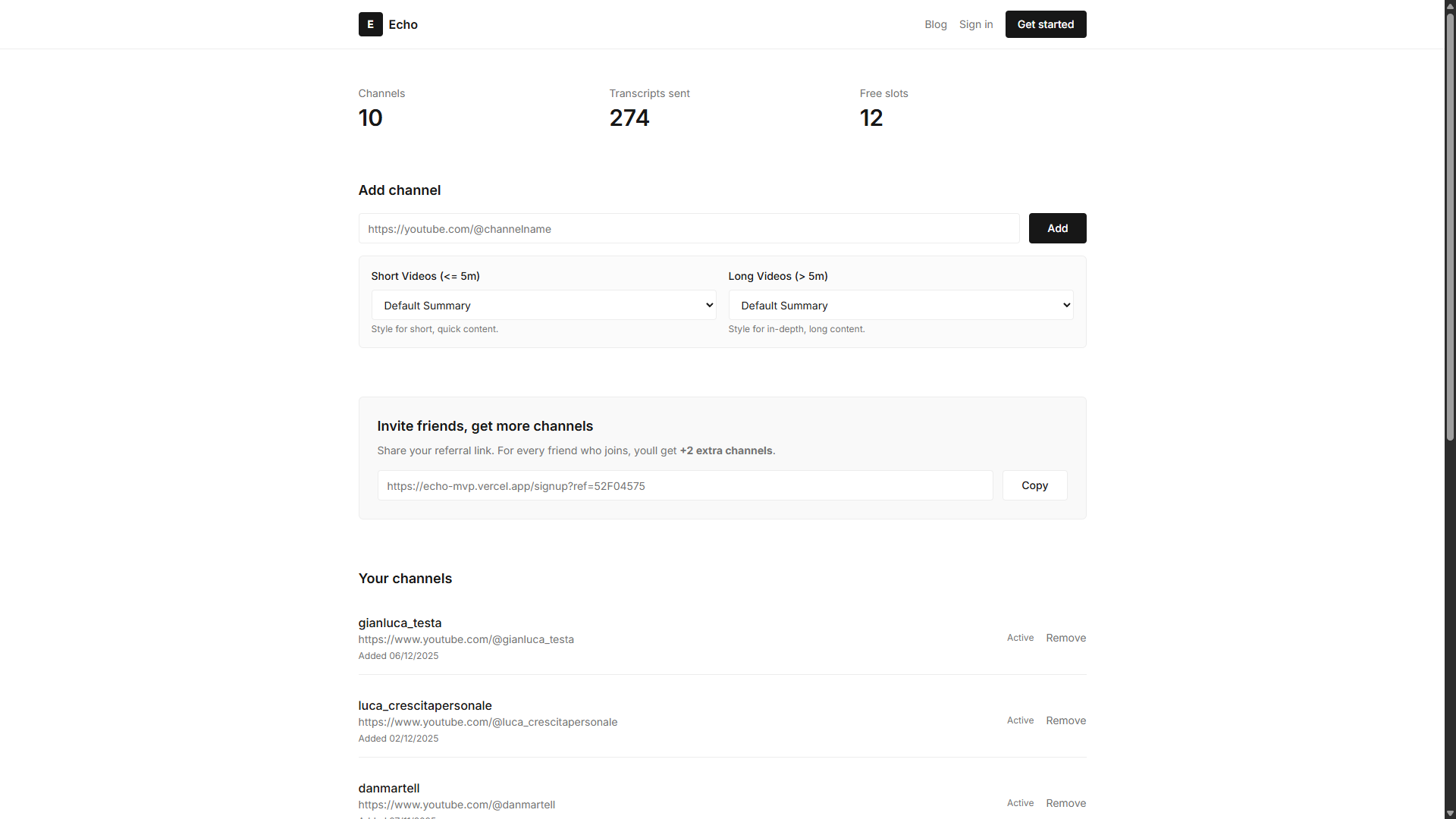Copy the referral link
Image resolution: width=1456 pixels, height=819 pixels.
[x=1034, y=485]
